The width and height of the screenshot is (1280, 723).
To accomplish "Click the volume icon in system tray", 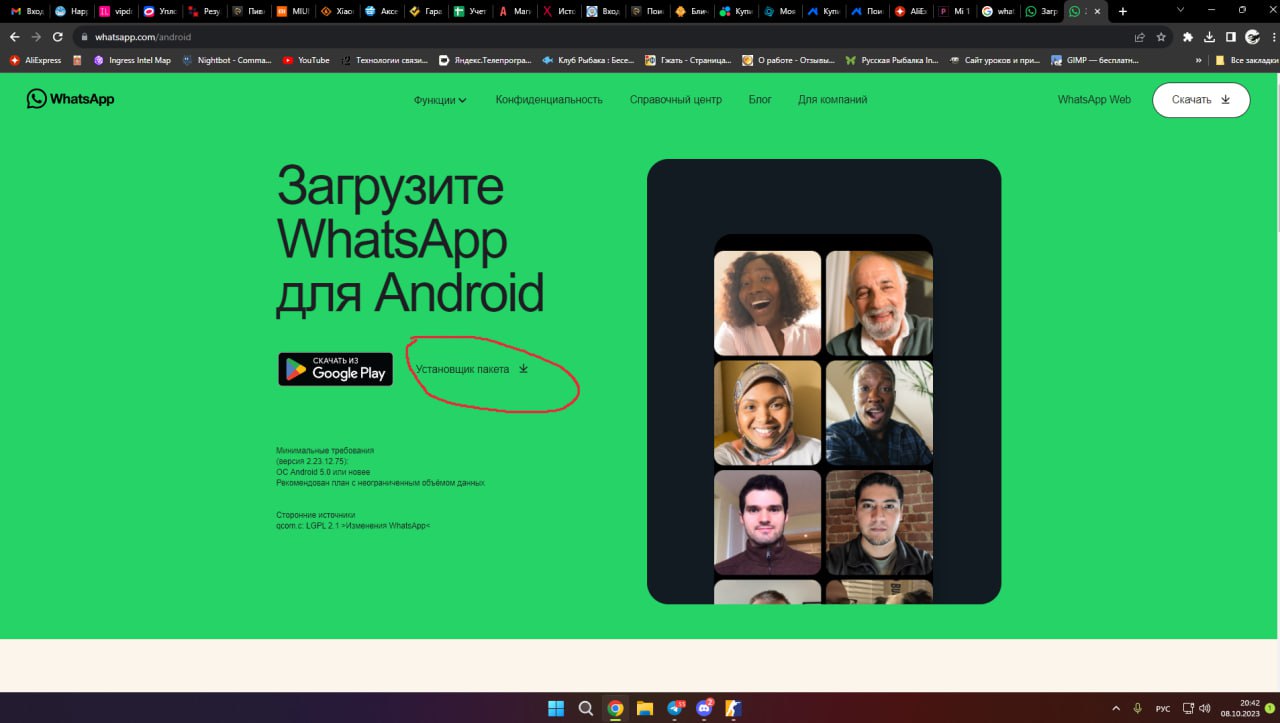I will [x=1205, y=708].
